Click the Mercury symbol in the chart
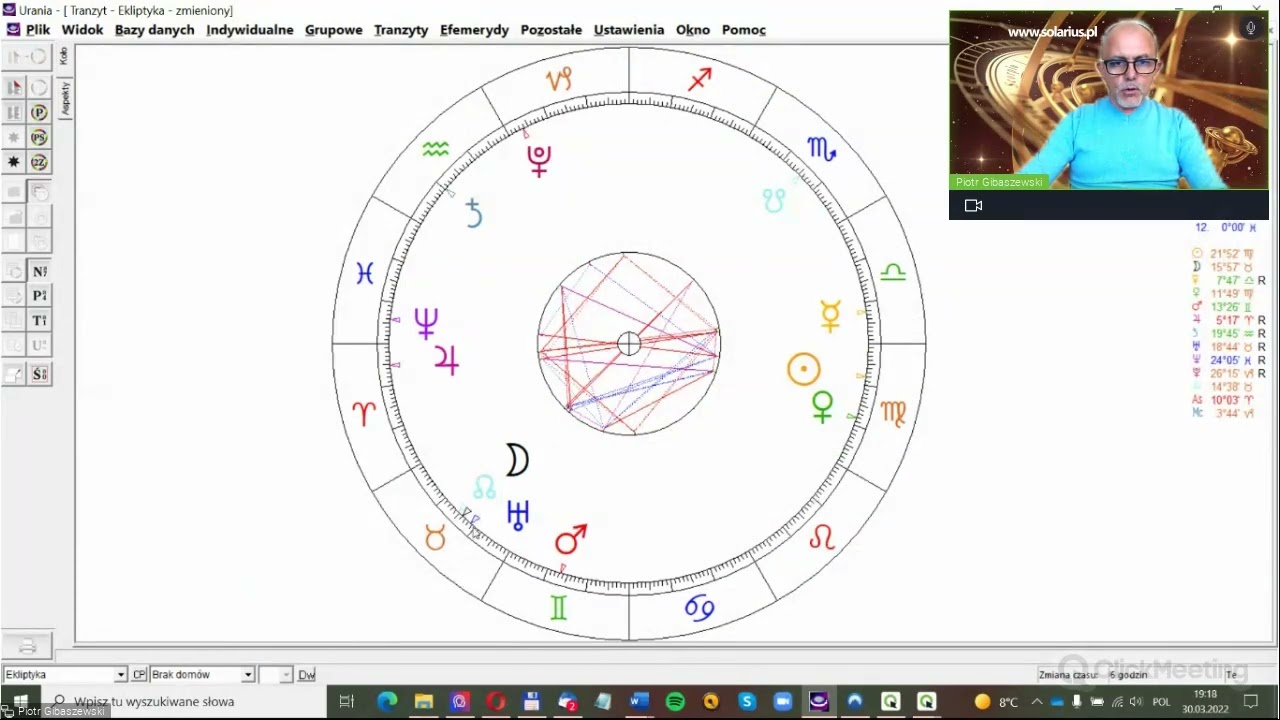 point(830,316)
